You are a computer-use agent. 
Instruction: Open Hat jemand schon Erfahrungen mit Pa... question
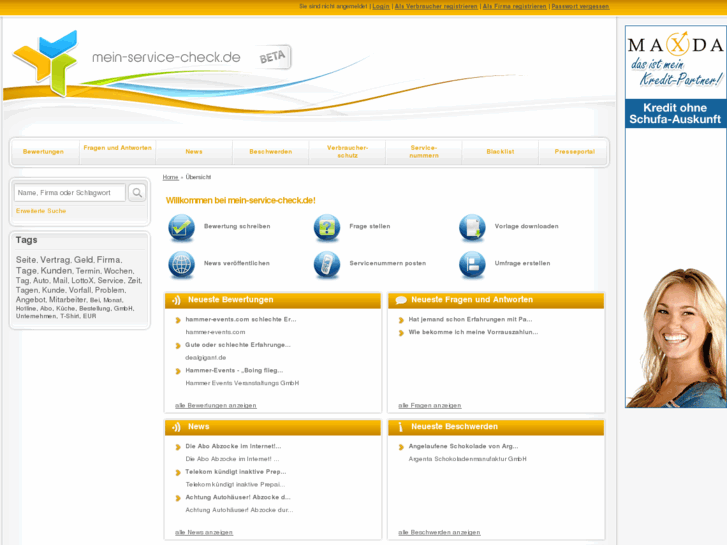pyautogui.click(x=470, y=320)
